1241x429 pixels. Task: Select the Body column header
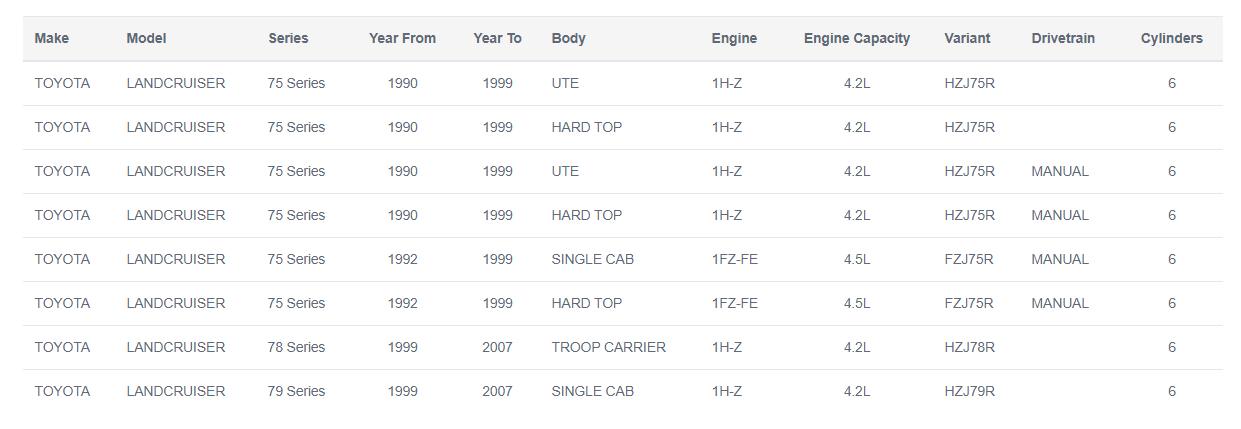point(568,39)
